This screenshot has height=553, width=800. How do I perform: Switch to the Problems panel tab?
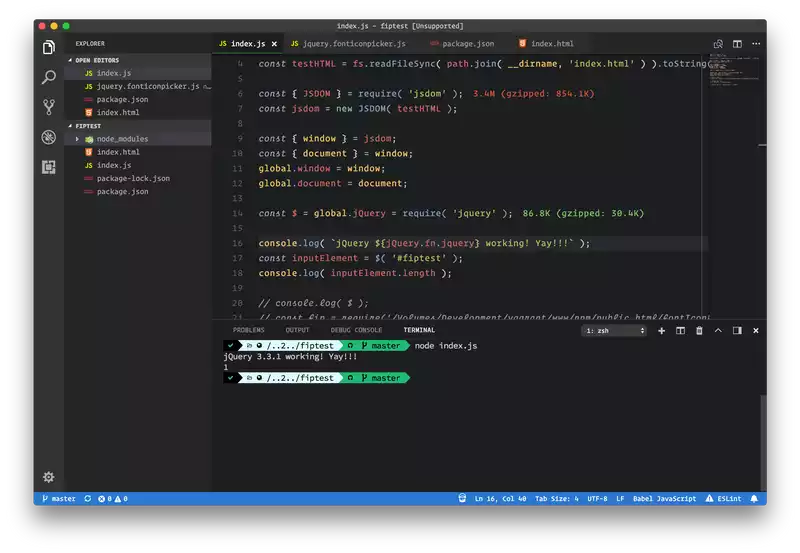click(x=248, y=330)
